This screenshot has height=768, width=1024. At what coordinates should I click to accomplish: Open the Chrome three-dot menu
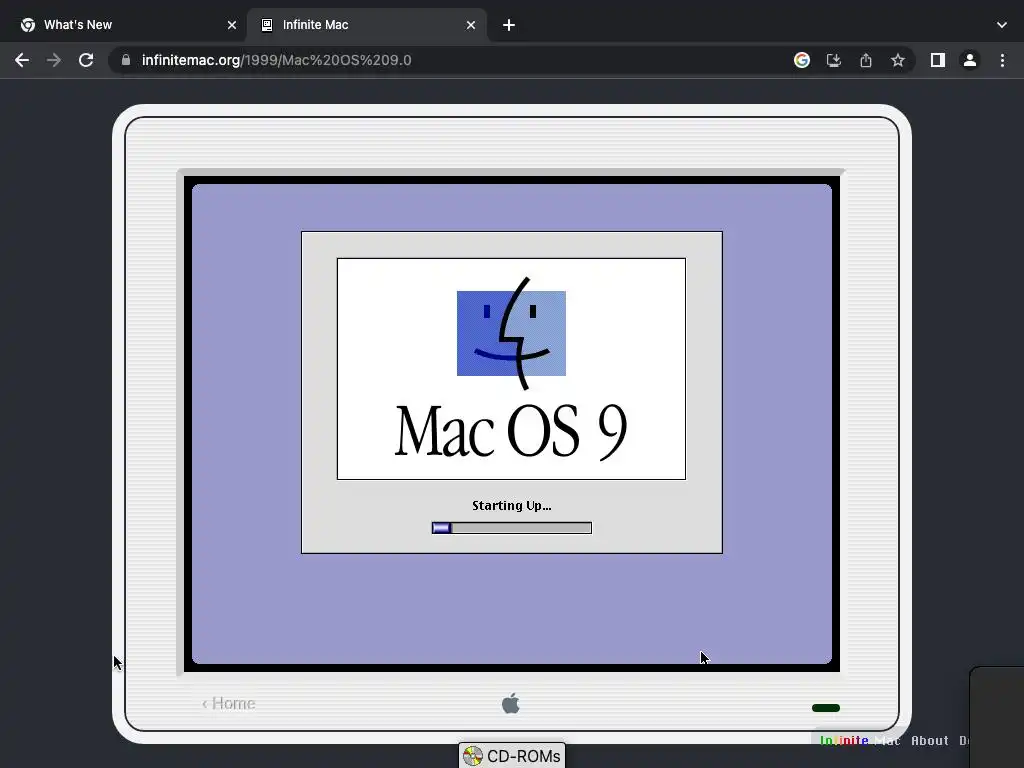point(1002,60)
